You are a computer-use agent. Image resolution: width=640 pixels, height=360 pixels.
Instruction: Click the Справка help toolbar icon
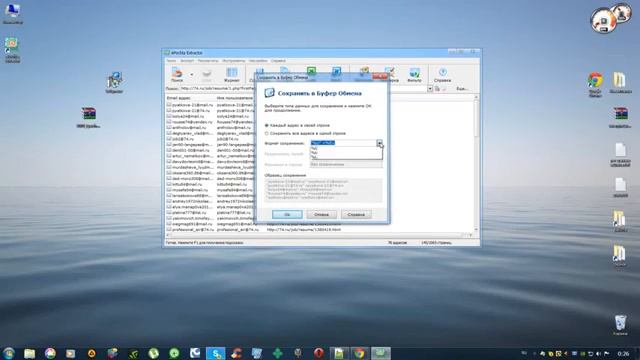[442, 75]
